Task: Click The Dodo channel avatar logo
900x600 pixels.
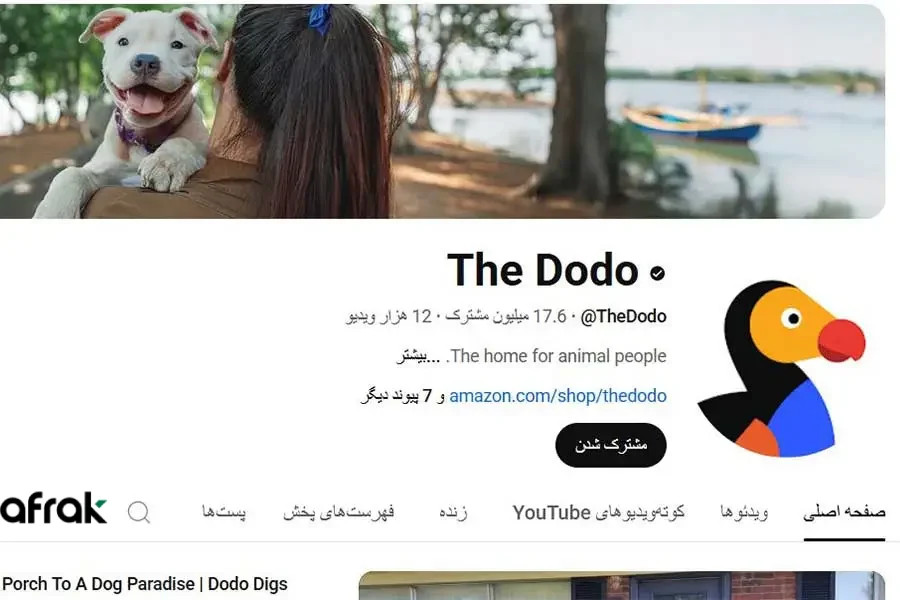Action: 781,369
